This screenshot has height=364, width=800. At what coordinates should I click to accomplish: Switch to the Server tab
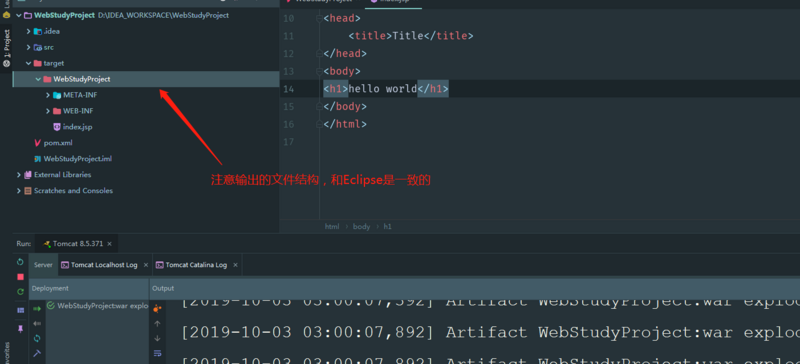coord(43,265)
